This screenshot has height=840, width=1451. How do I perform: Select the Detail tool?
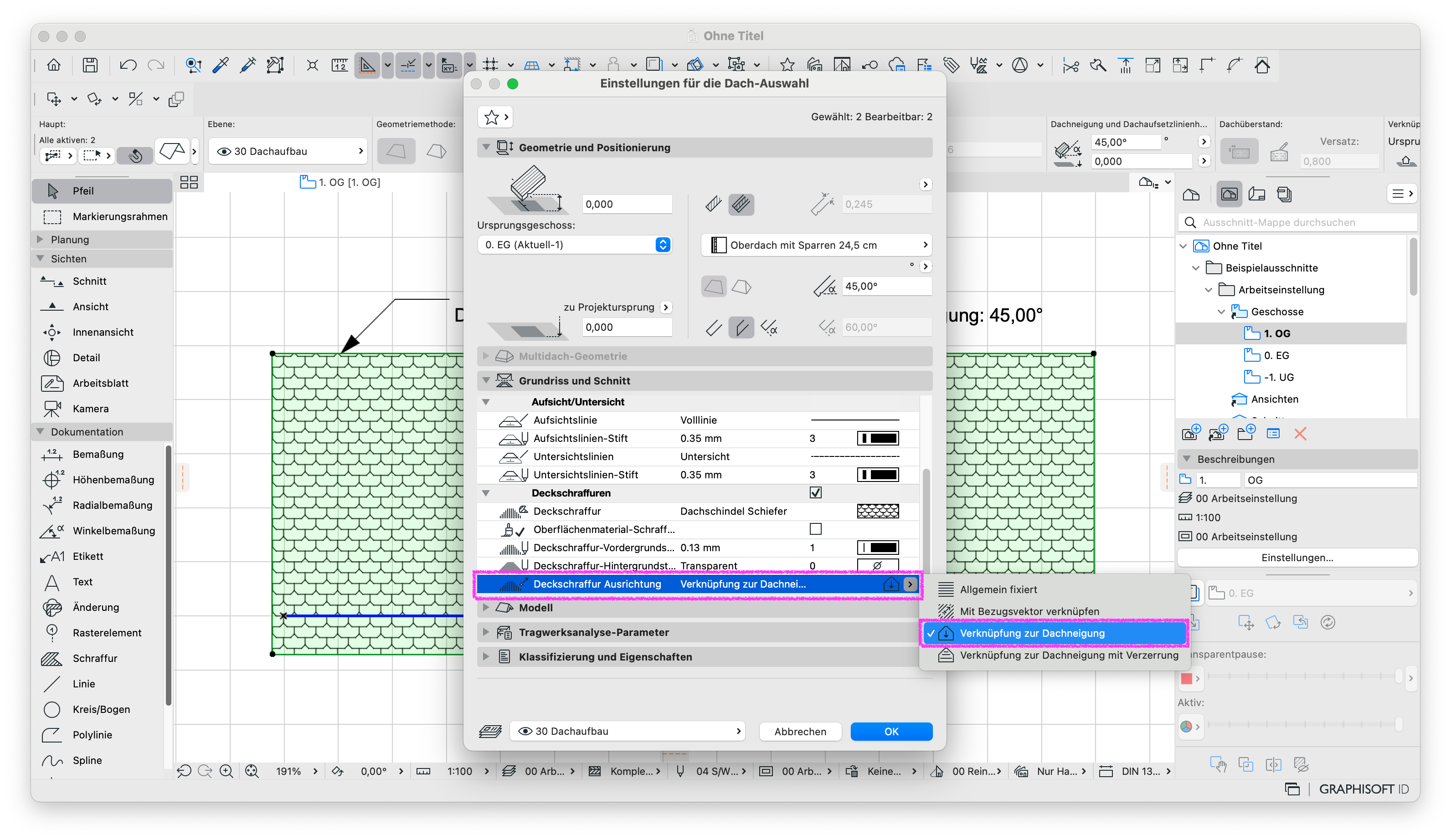[x=102, y=358]
